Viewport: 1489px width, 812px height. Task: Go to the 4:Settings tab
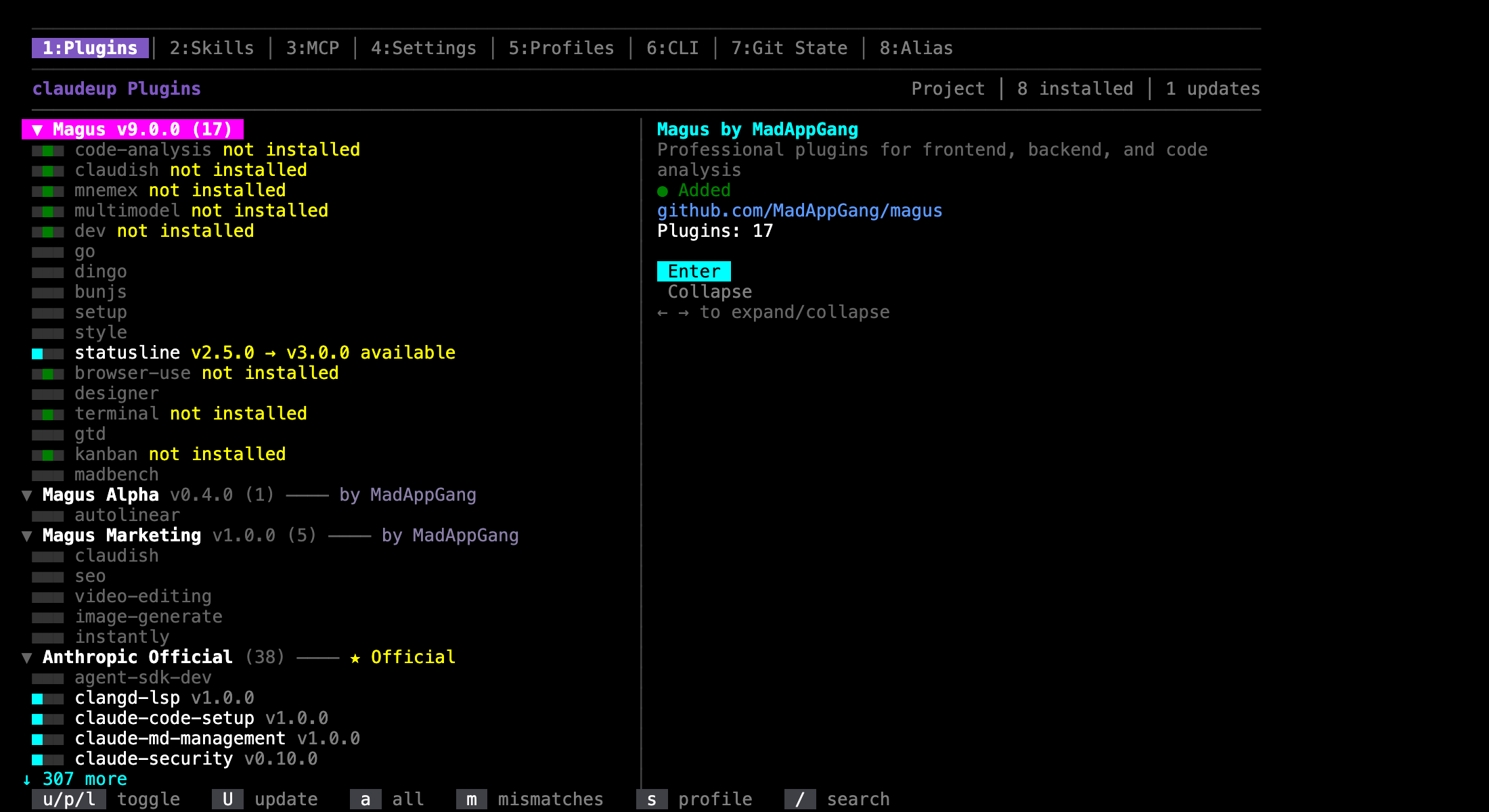coord(424,48)
